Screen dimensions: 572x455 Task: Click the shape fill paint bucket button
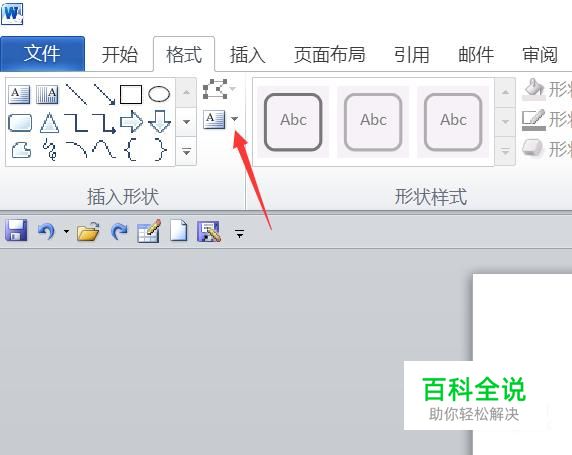(535, 89)
